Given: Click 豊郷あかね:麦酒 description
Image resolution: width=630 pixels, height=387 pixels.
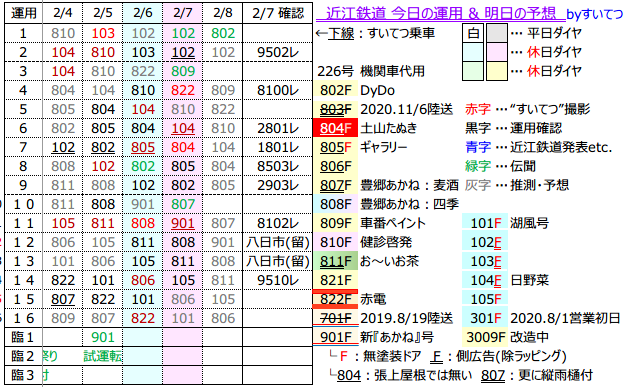Looking at the screenshot, I should point(409,185).
